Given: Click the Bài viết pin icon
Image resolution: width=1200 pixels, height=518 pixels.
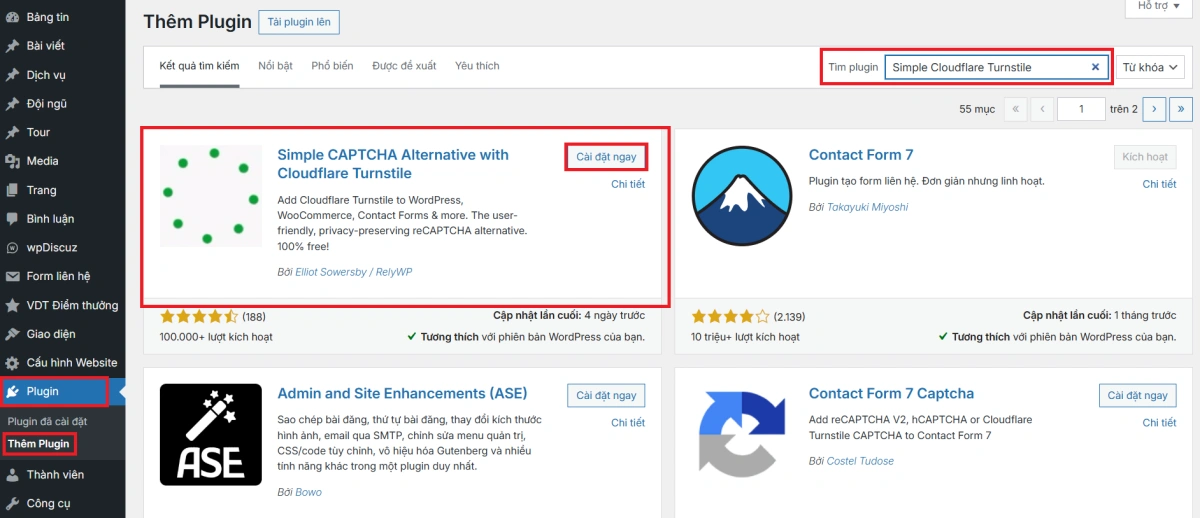Looking at the screenshot, I should 12,46.
